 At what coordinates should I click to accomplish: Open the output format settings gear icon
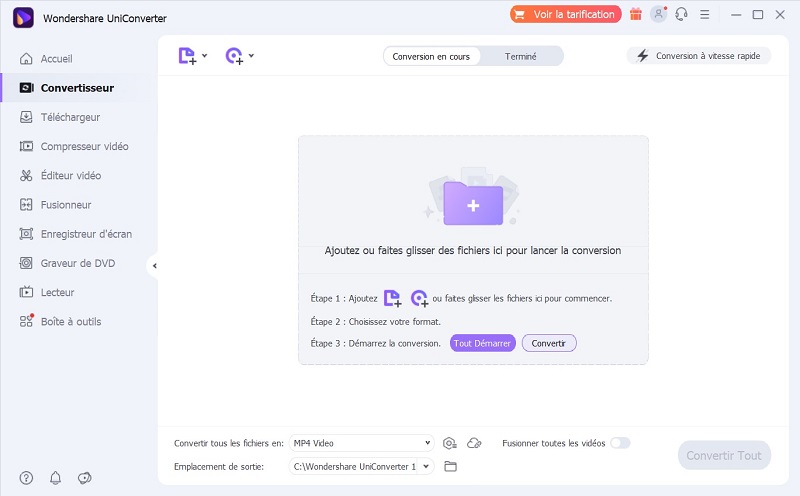click(449, 443)
